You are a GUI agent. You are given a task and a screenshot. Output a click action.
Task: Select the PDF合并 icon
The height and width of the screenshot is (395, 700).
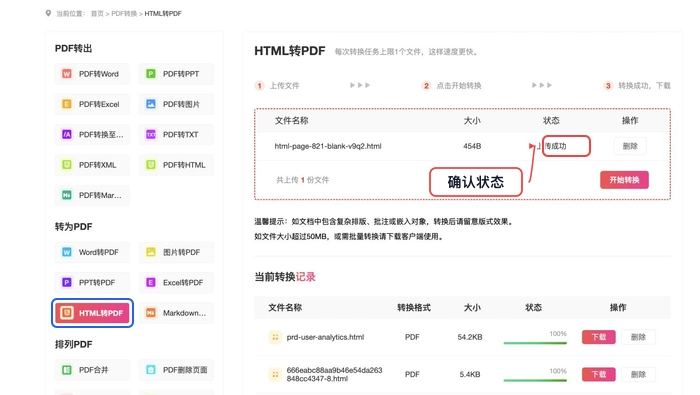coord(67,370)
